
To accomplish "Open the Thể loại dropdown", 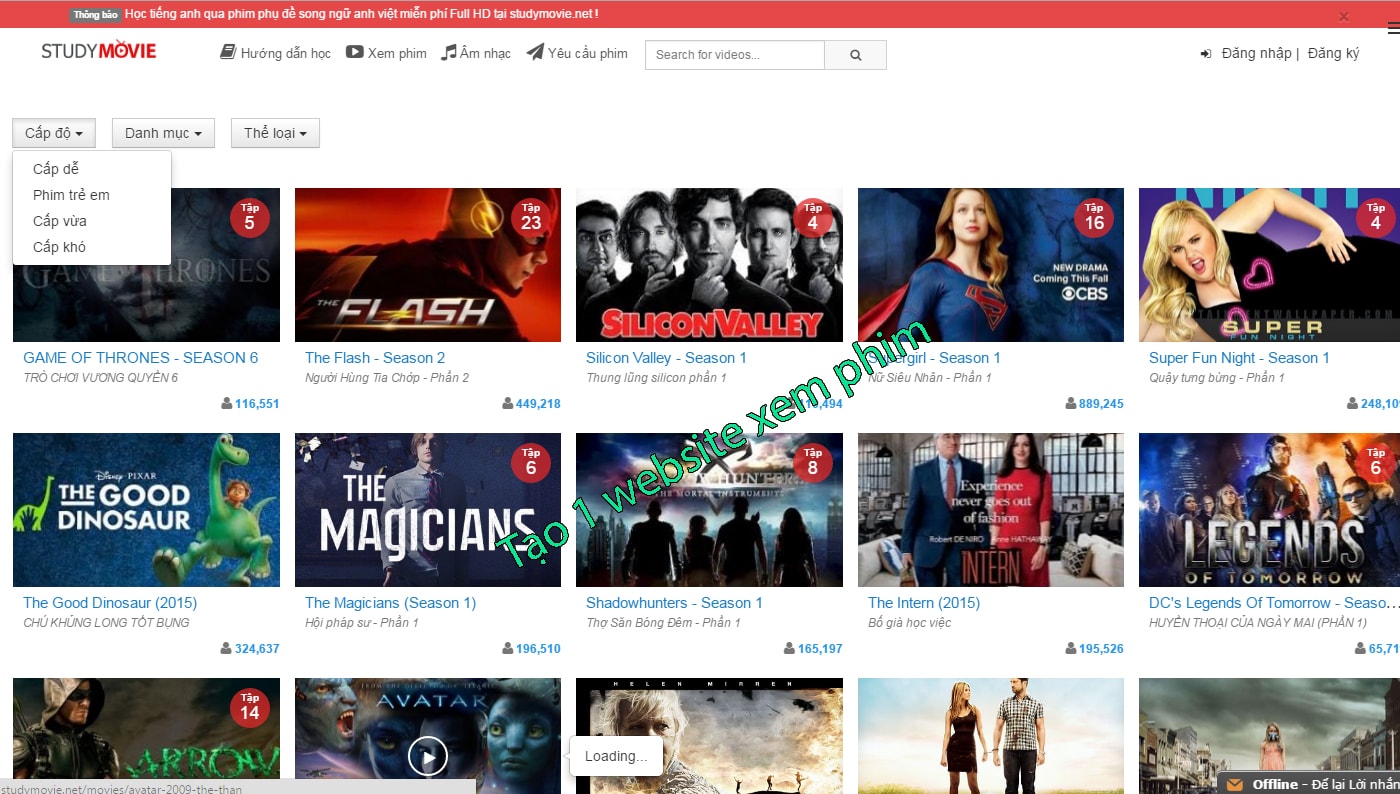I will click(275, 132).
